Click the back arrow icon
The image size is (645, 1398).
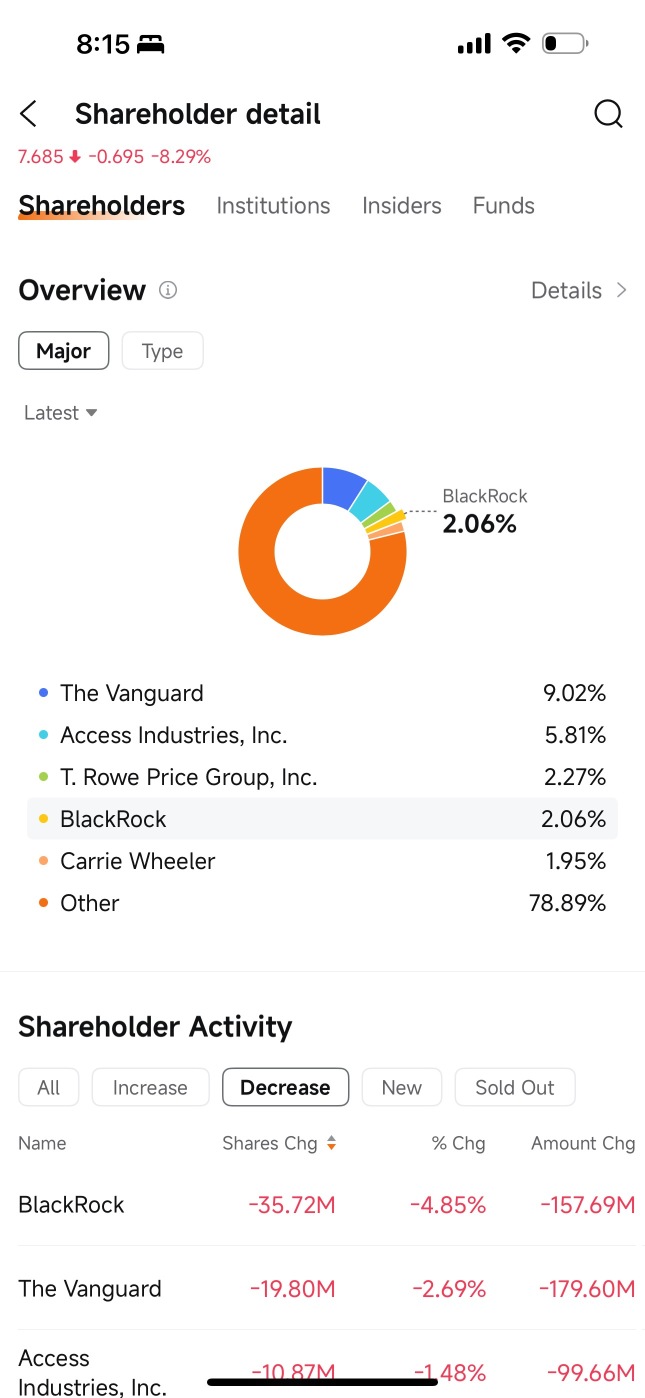pos(29,113)
